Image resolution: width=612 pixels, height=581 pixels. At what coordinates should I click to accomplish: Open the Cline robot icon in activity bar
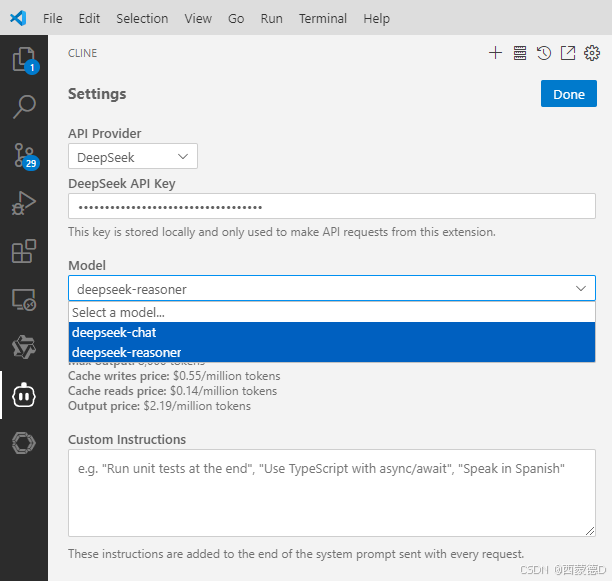click(24, 395)
